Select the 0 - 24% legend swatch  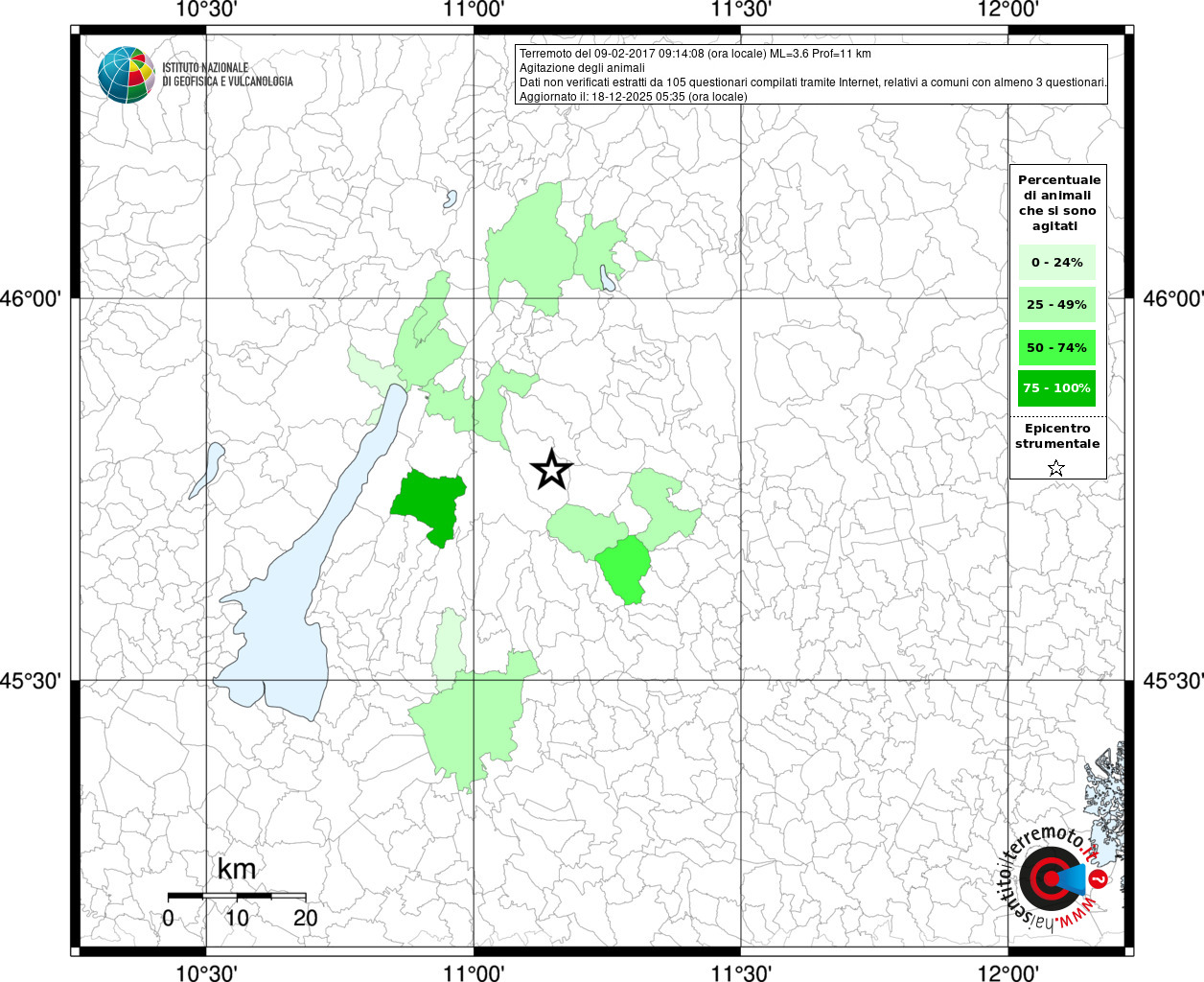(1056, 262)
